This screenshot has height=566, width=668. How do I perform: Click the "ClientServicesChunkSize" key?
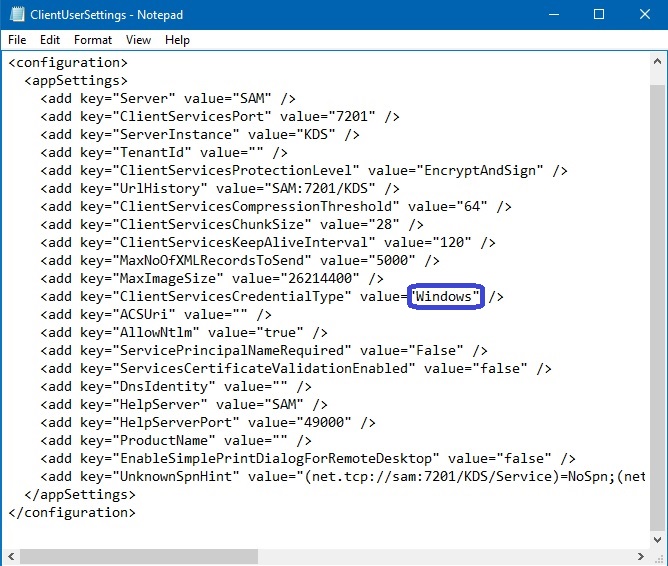(212, 224)
